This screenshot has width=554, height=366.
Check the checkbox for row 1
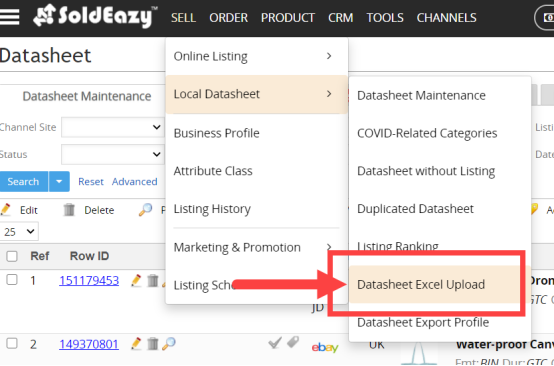(x=12, y=280)
